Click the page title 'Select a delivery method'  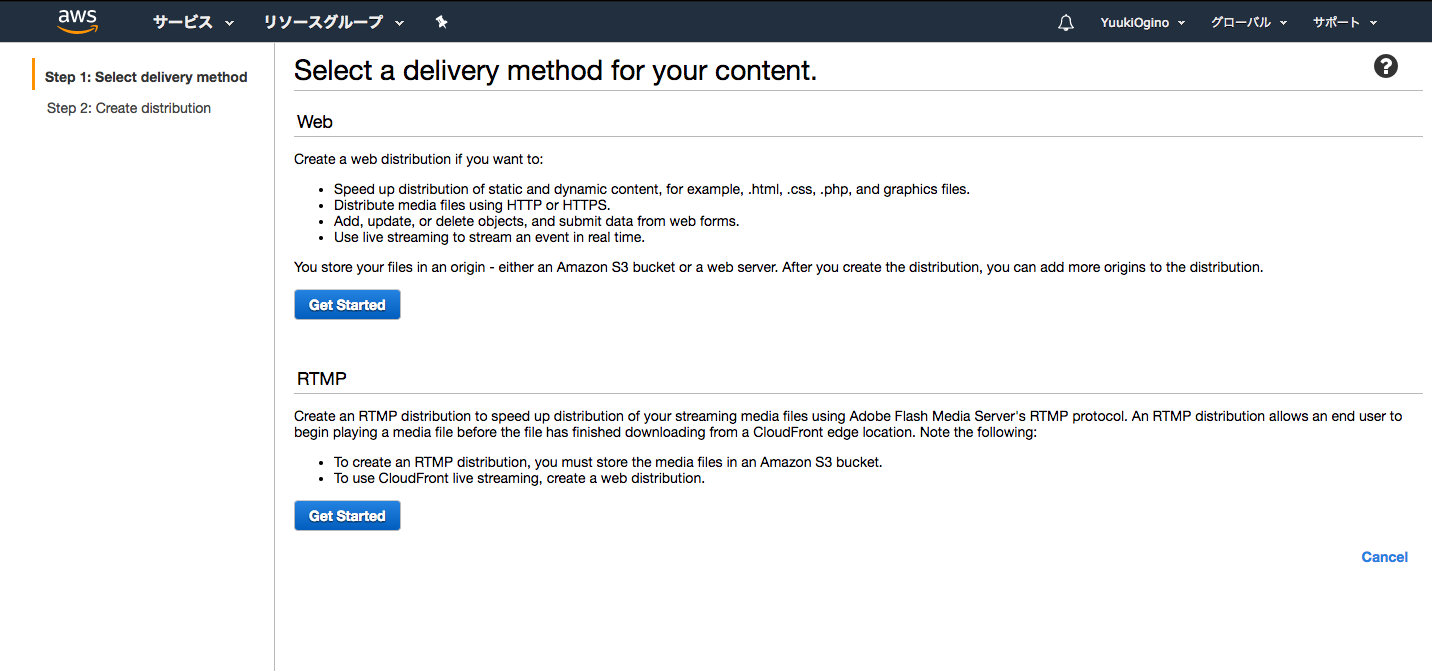coord(555,71)
